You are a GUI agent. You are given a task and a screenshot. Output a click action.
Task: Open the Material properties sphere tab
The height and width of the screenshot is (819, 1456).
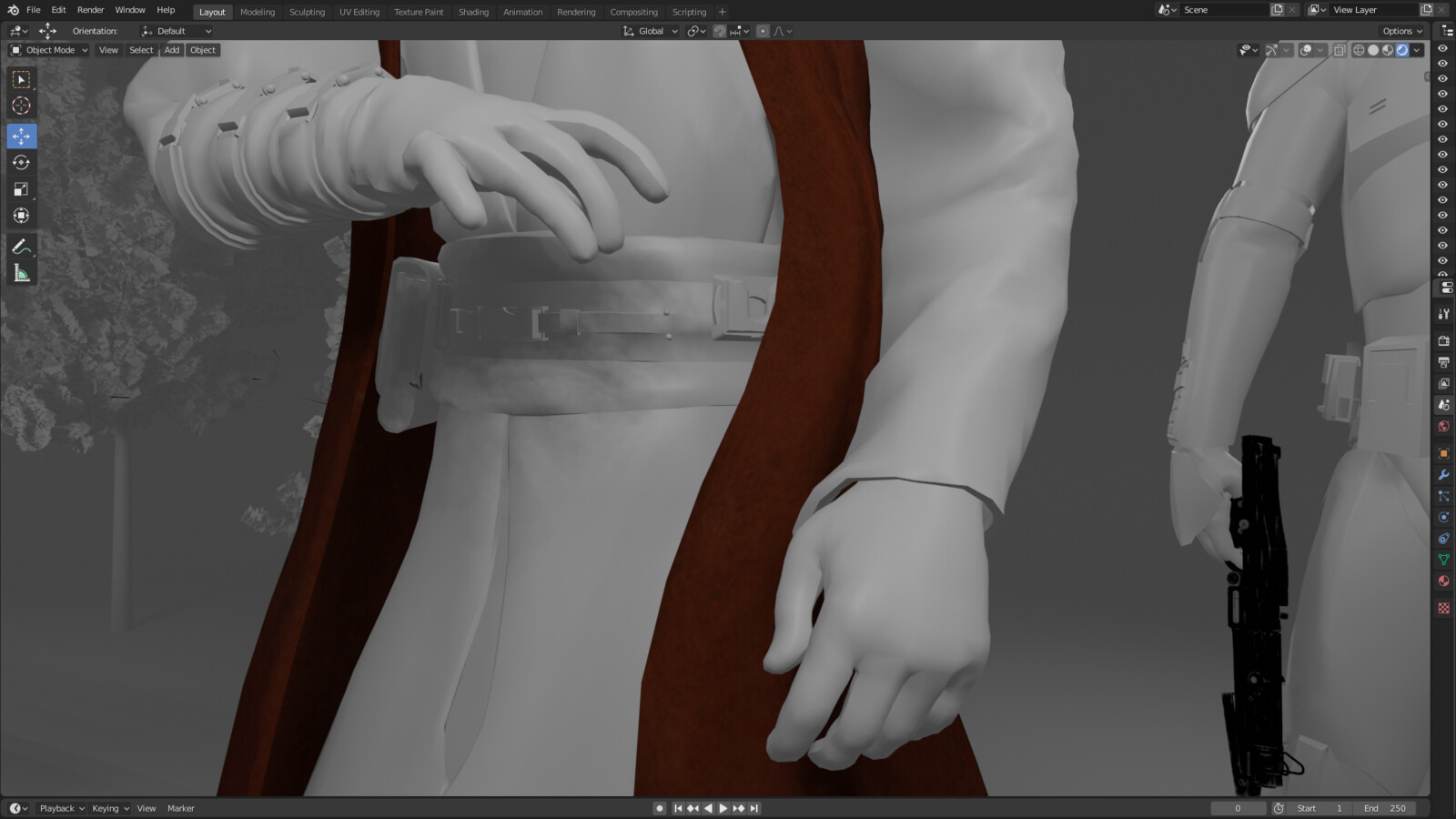pyautogui.click(x=1444, y=581)
